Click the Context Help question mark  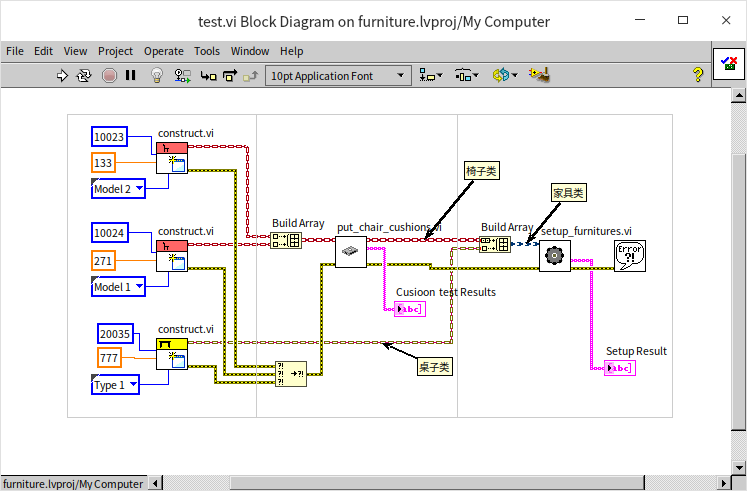(698, 75)
